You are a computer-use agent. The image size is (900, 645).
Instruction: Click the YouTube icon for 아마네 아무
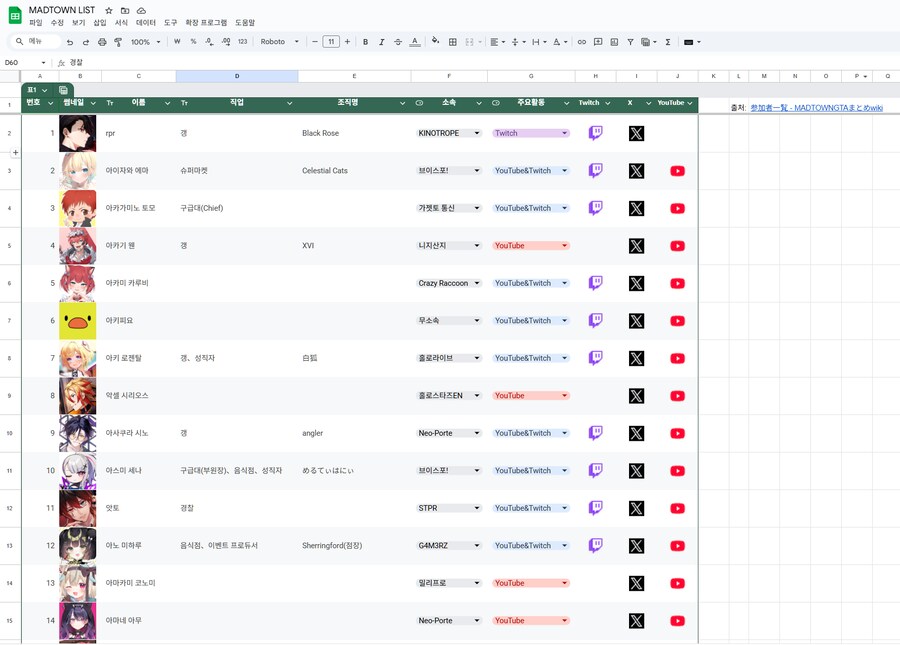[677, 621]
